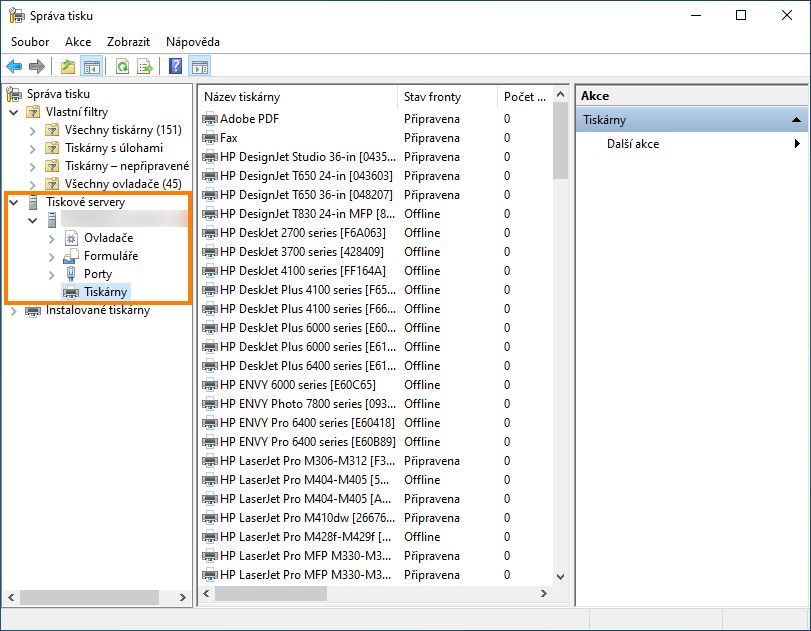This screenshot has width=811, height=631.
Task: Click the Export list toolbar icon
Action: point(145,67)
